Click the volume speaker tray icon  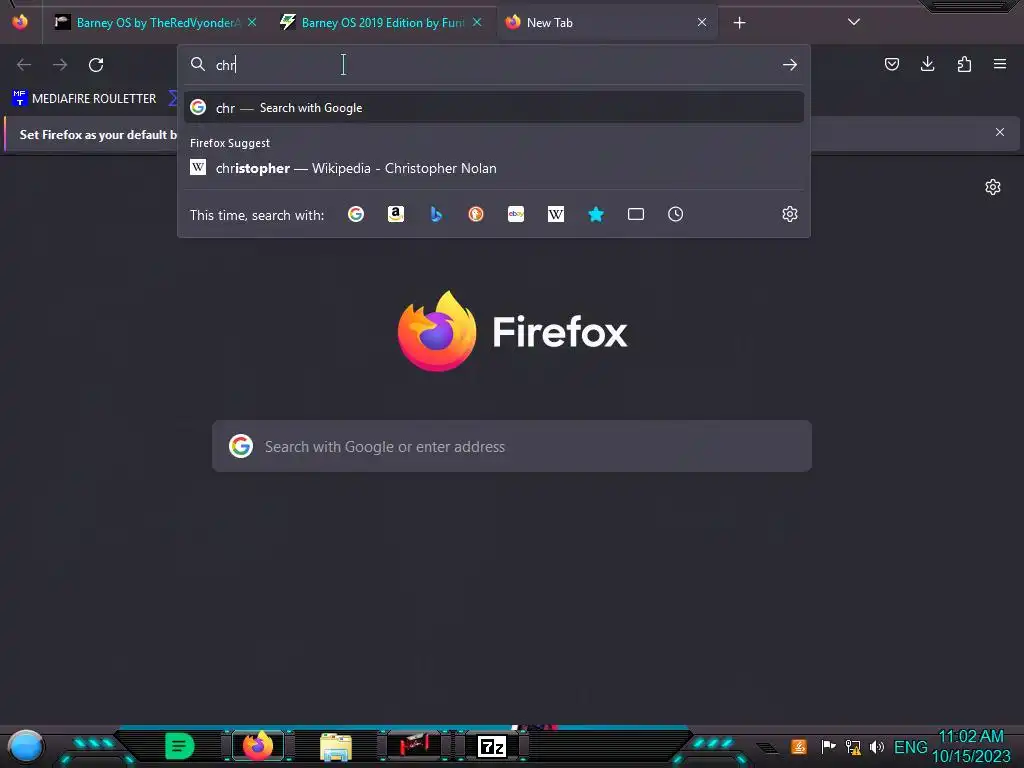pyautogui.click(x=877, y=746)
